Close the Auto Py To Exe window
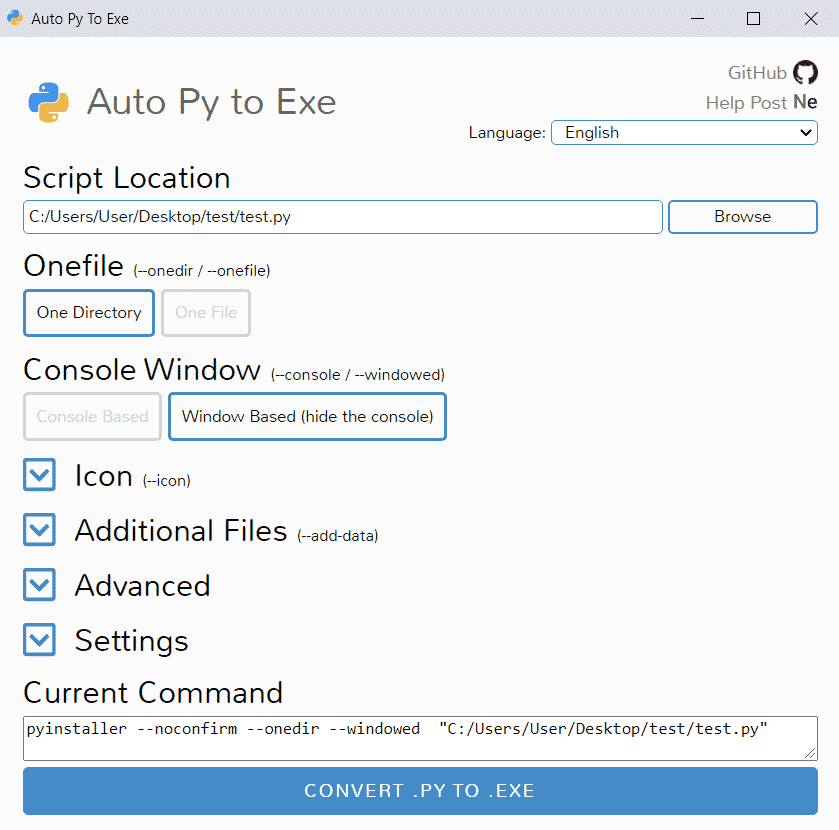This screenshot has height=830, width=839. coord(811,19)
